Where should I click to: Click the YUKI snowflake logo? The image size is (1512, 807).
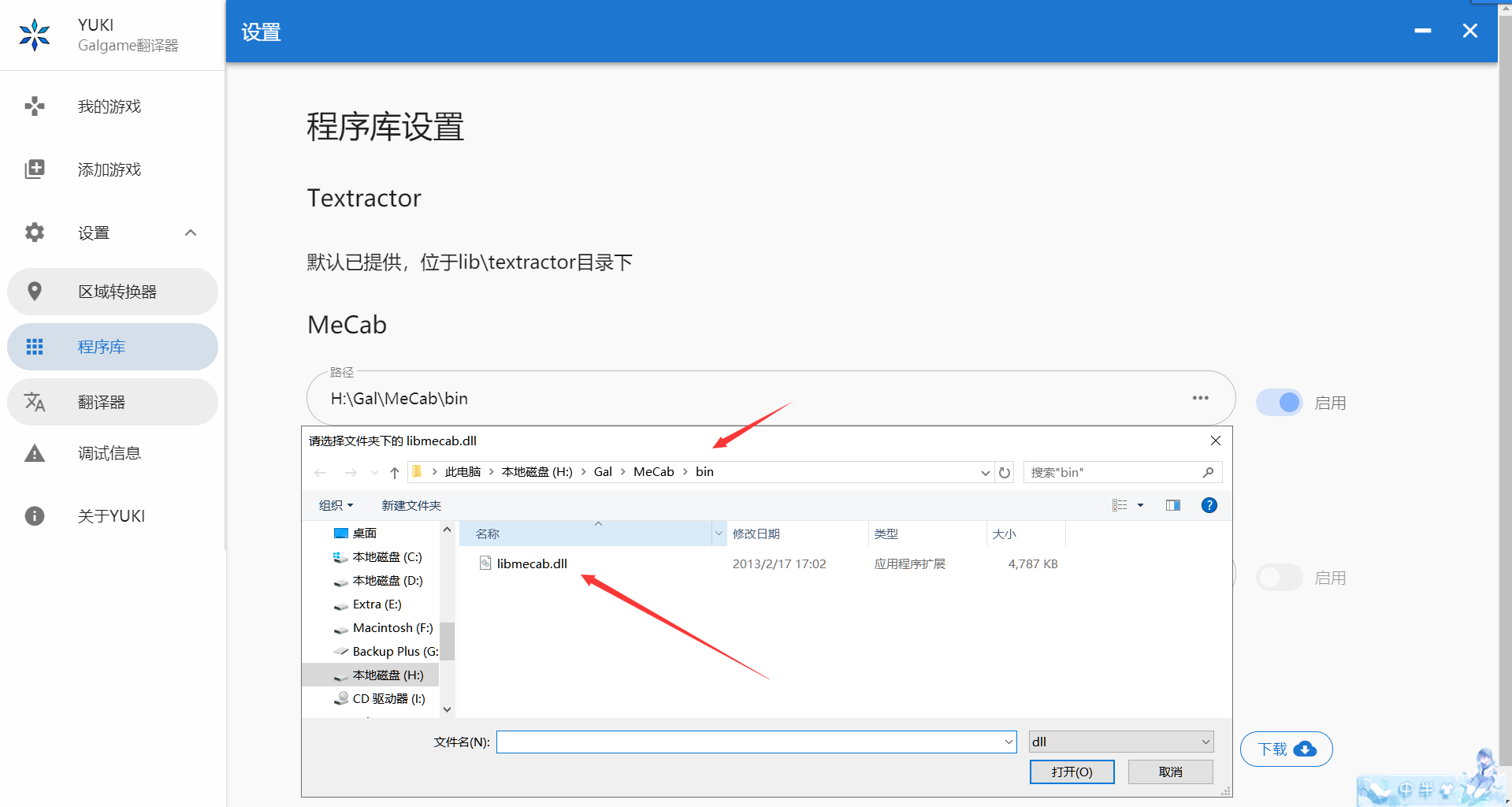click(35, 35)
